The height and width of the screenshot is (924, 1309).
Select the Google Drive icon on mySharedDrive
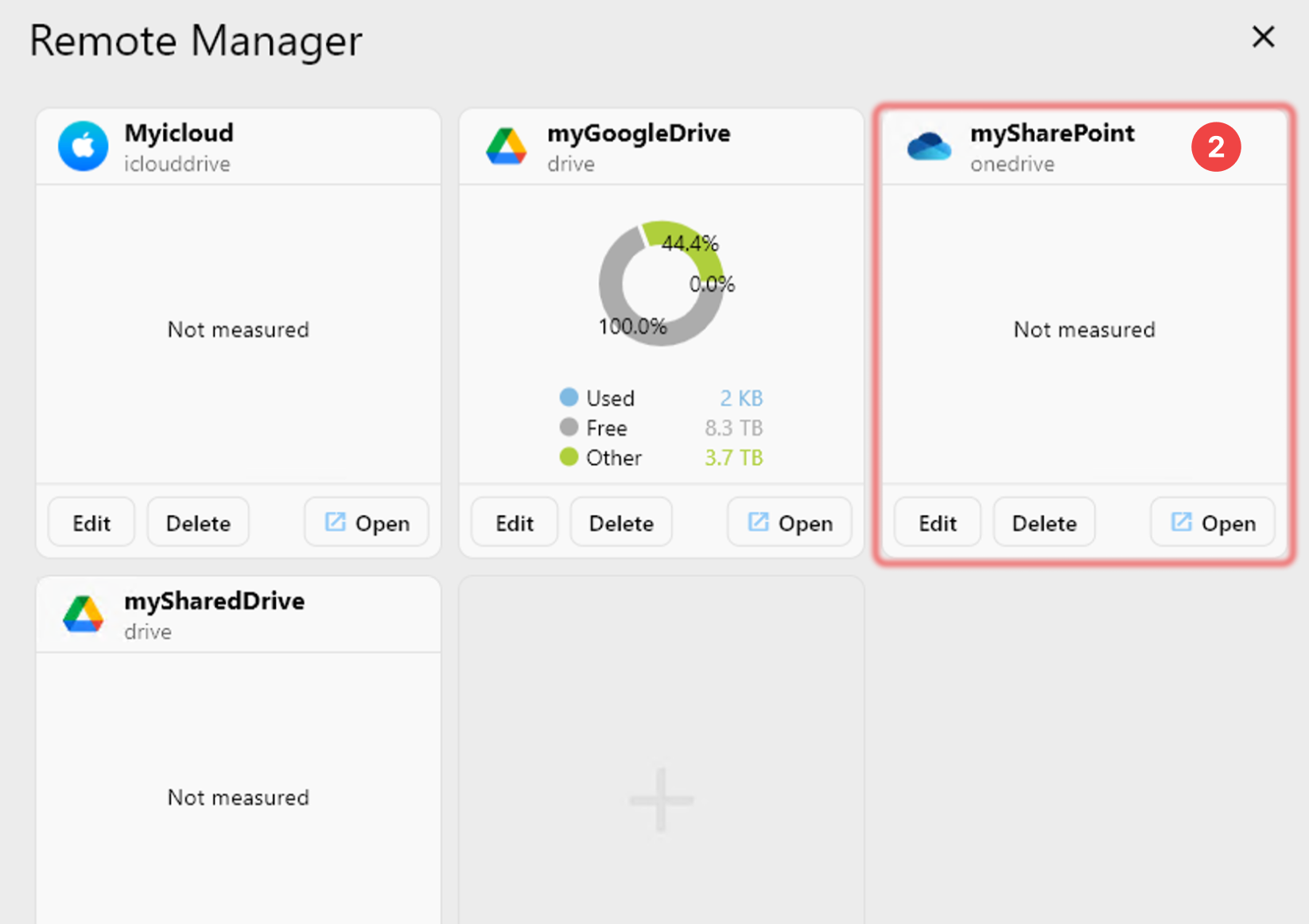[83, 614]
